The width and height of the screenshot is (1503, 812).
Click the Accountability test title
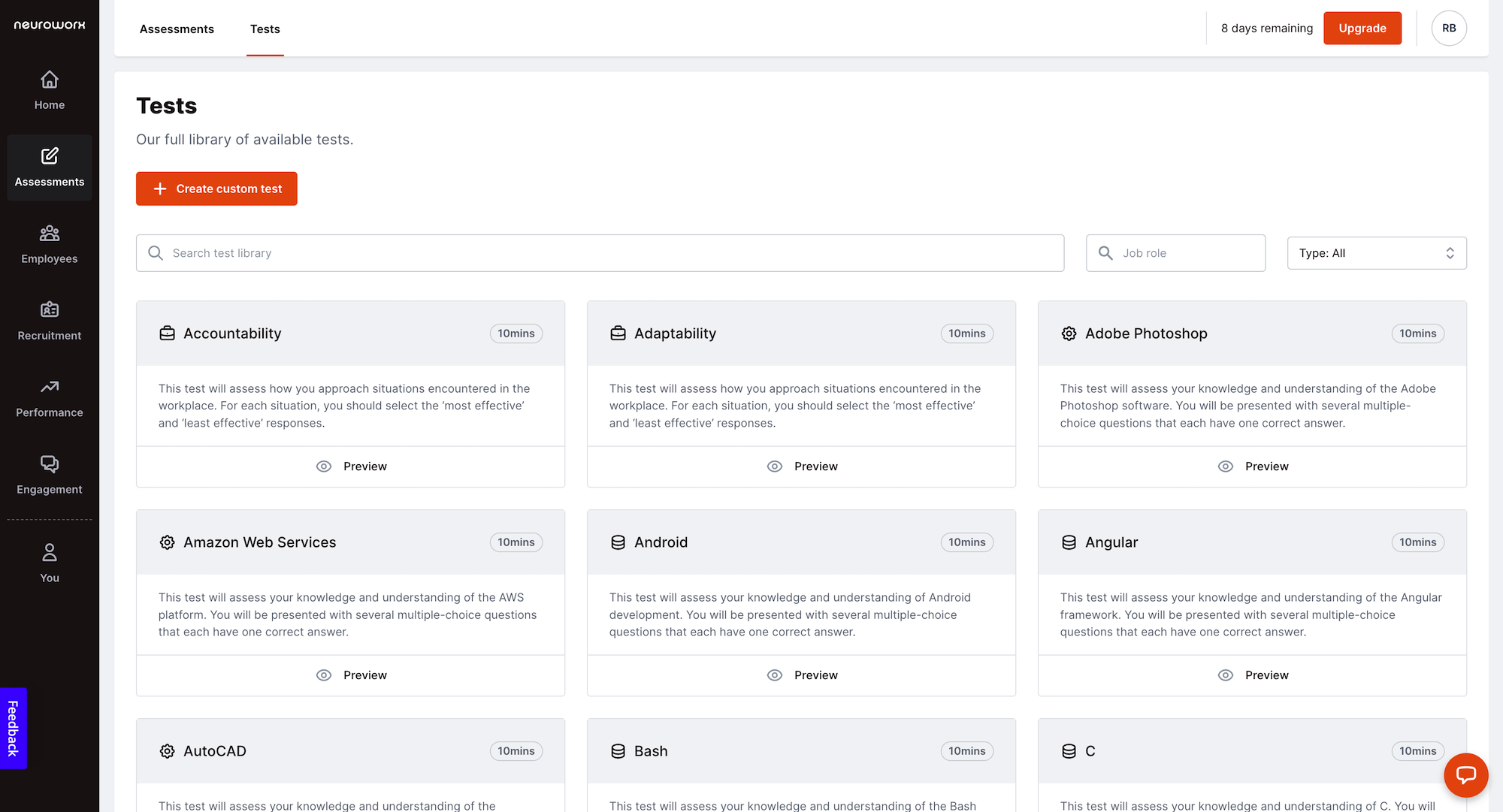click(x=232, y=334)
